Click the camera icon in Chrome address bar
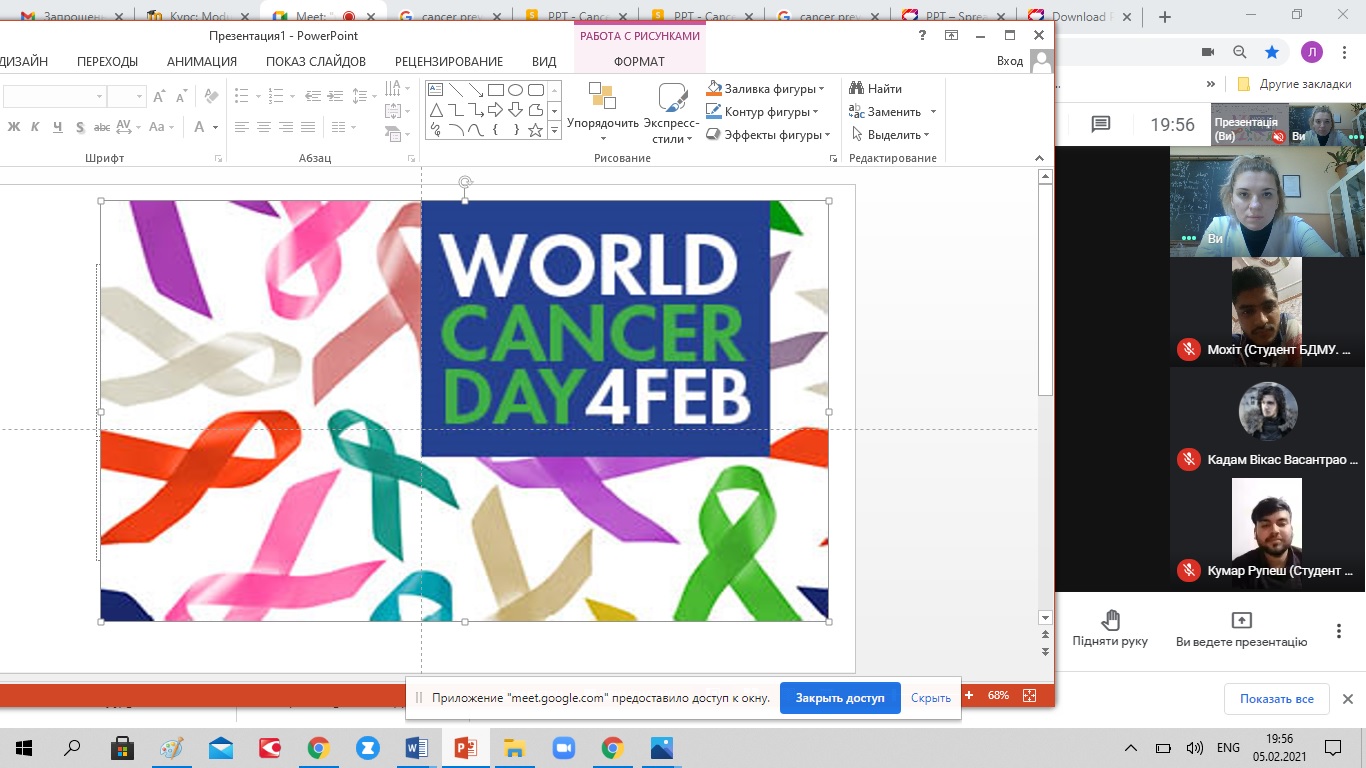 [1207, 53]
